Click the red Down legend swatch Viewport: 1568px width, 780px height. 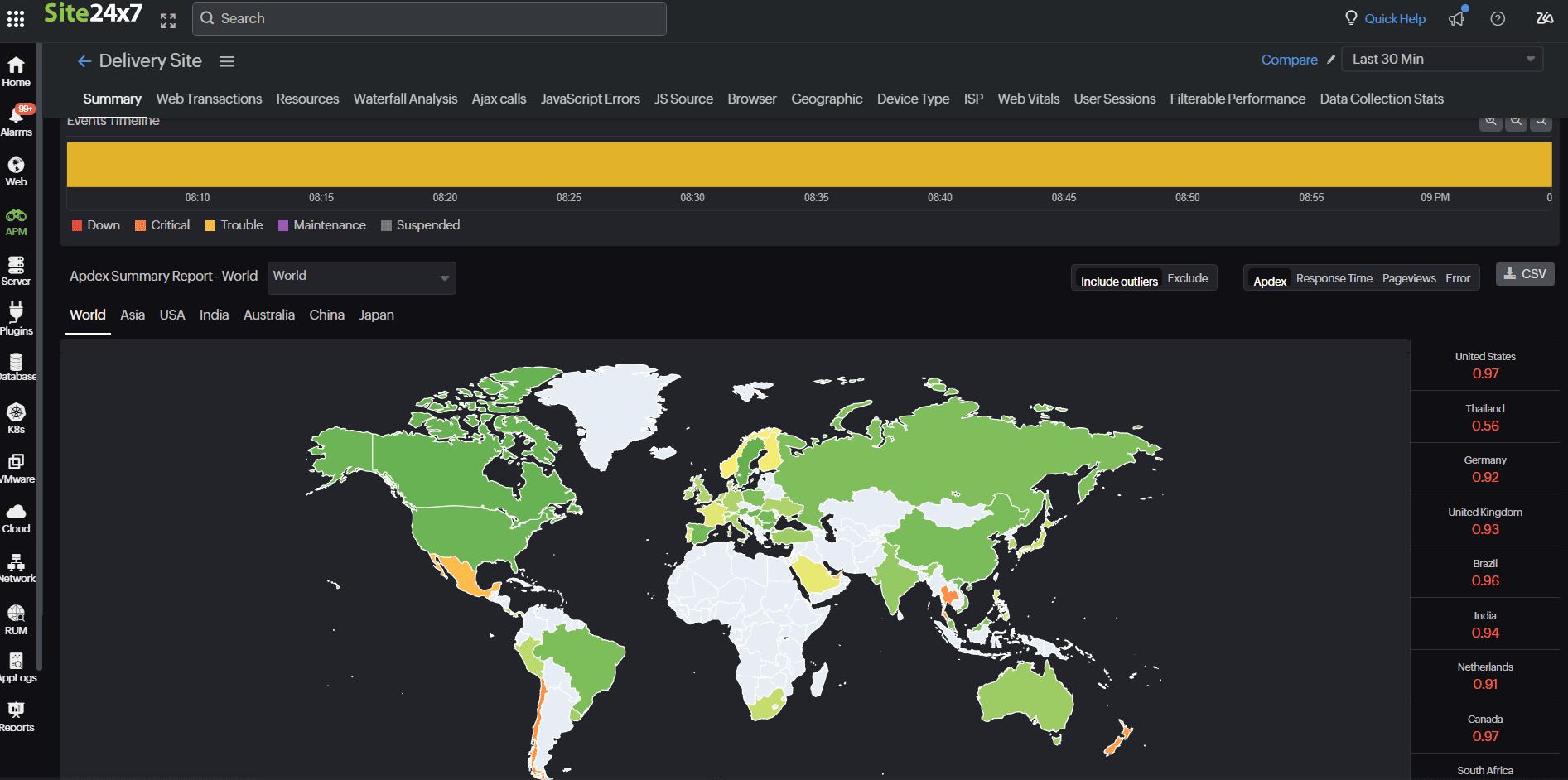77,225
